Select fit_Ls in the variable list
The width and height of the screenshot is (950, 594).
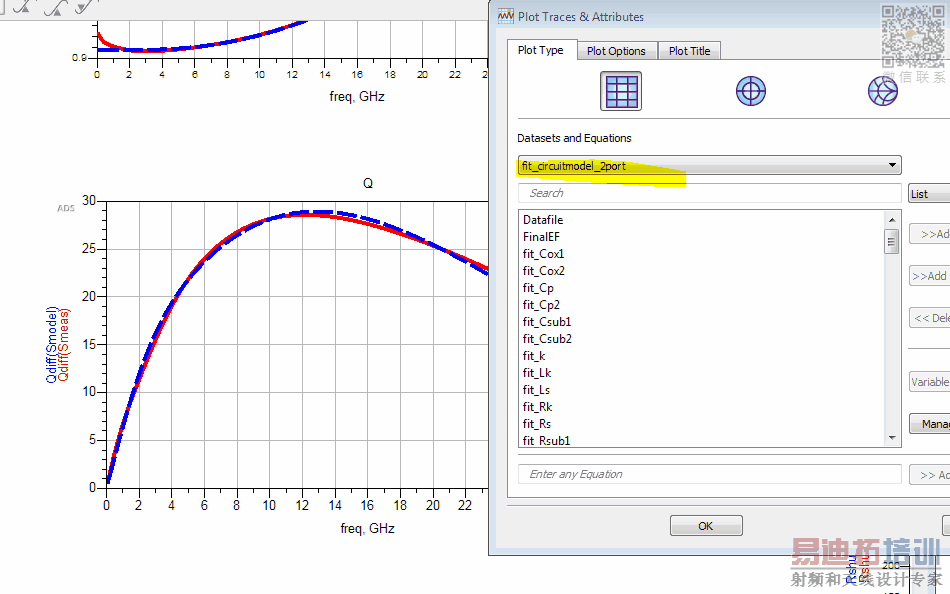coord(536,390)
